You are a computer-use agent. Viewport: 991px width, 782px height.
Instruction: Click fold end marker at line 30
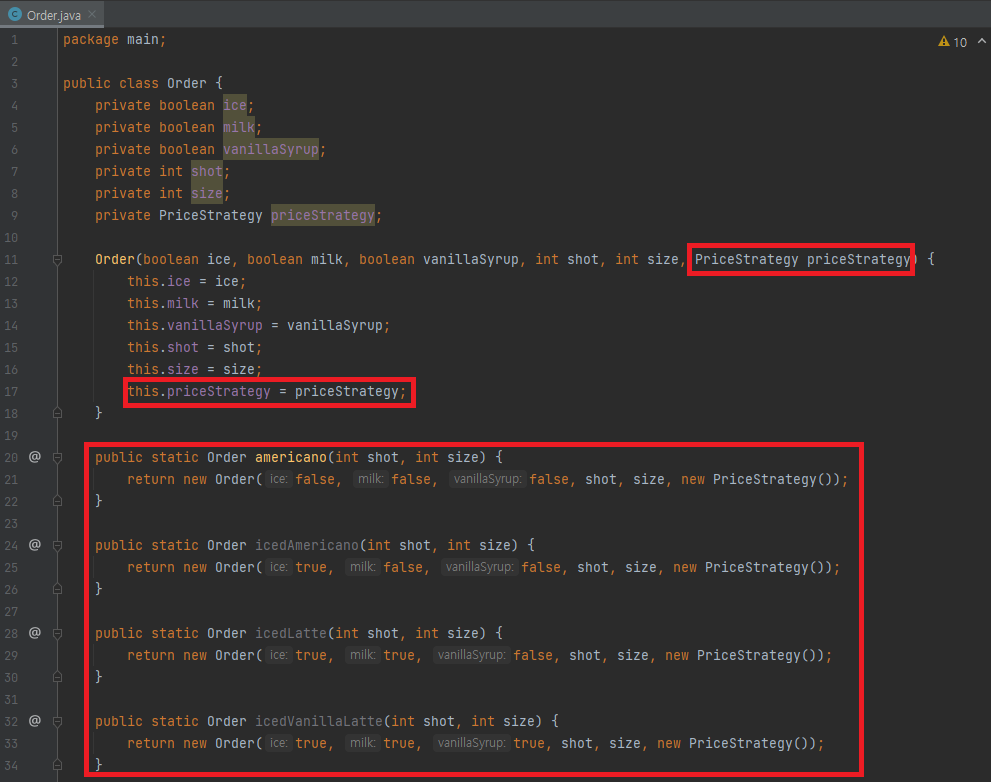click(x=58, y=677)
